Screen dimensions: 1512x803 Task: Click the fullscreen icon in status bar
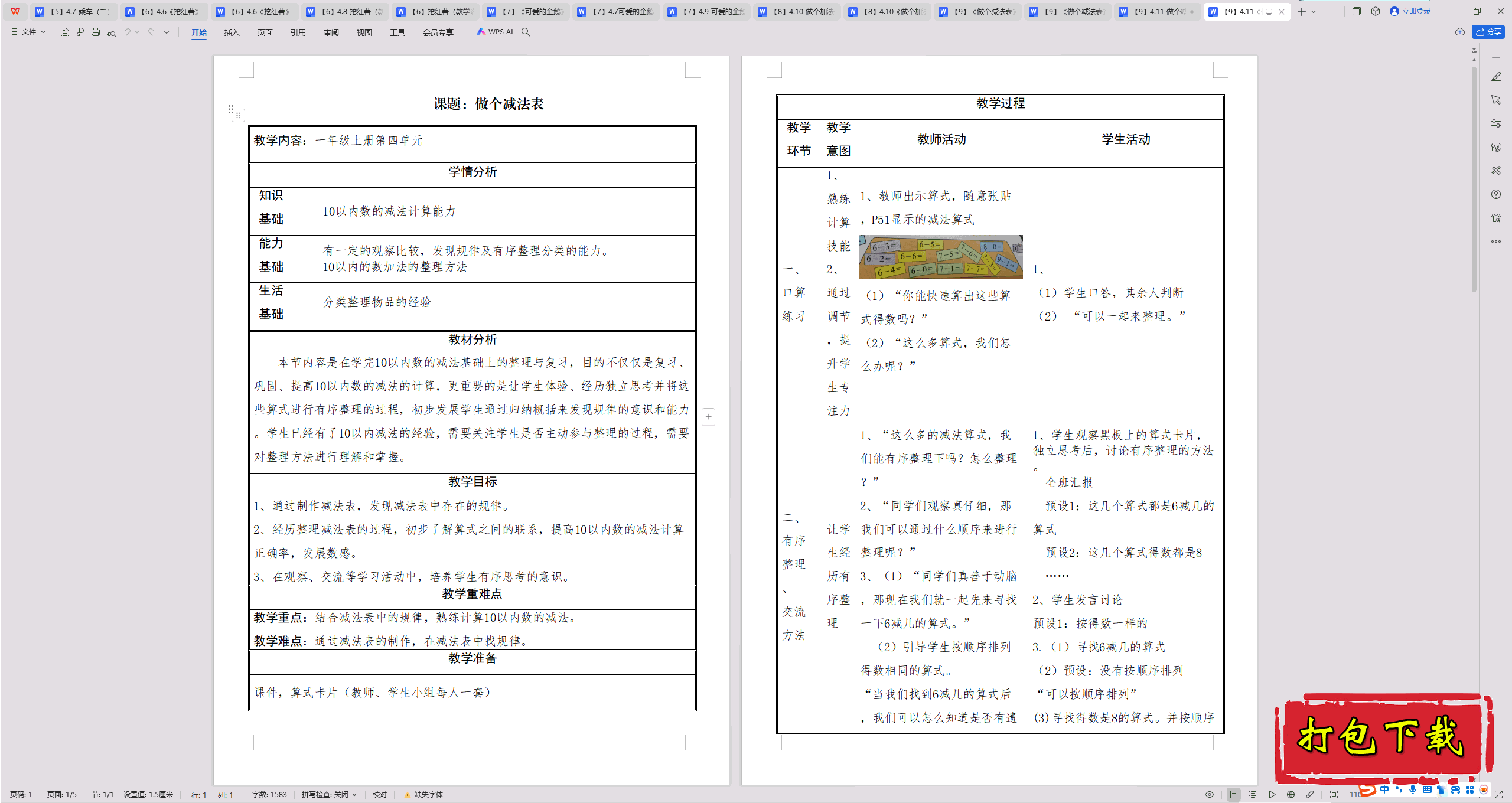click(1499, 795)
